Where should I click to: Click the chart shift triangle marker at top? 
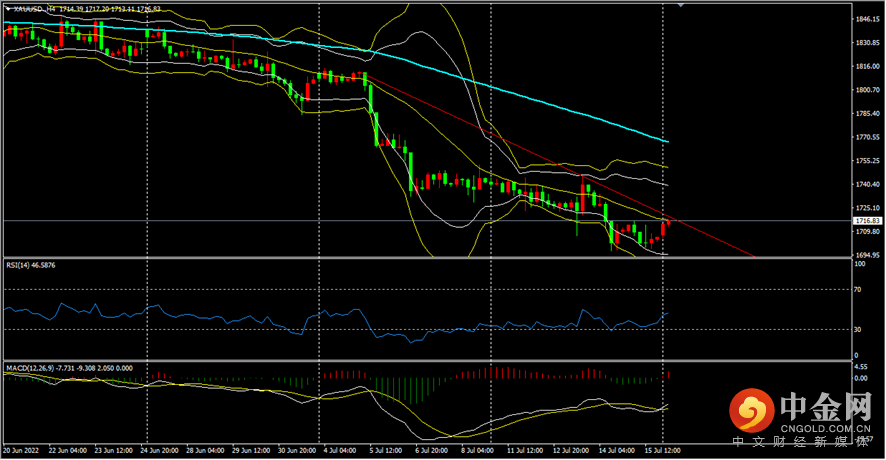(681, 5)
